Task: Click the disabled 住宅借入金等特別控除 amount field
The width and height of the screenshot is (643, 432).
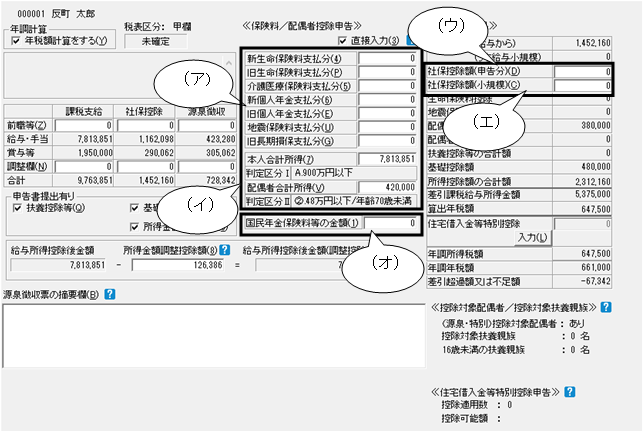Action: pyautogui.click(x=582, y=224)
